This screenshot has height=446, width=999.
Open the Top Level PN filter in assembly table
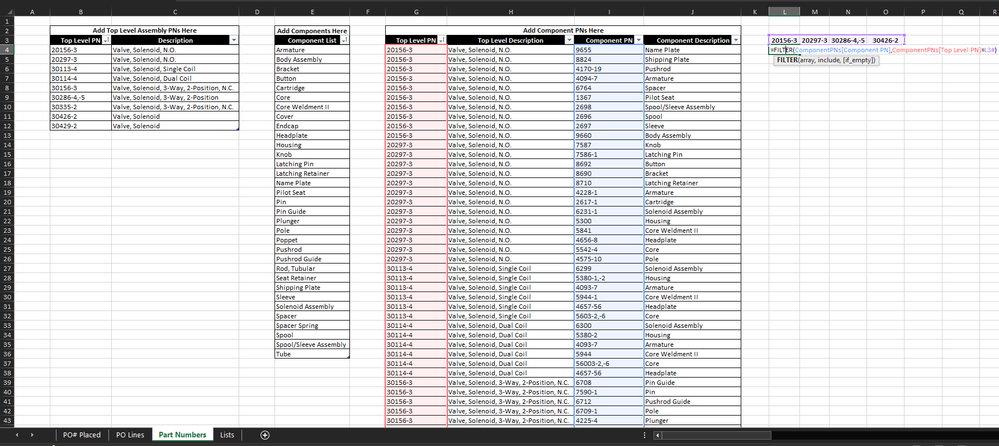[106, 40]
